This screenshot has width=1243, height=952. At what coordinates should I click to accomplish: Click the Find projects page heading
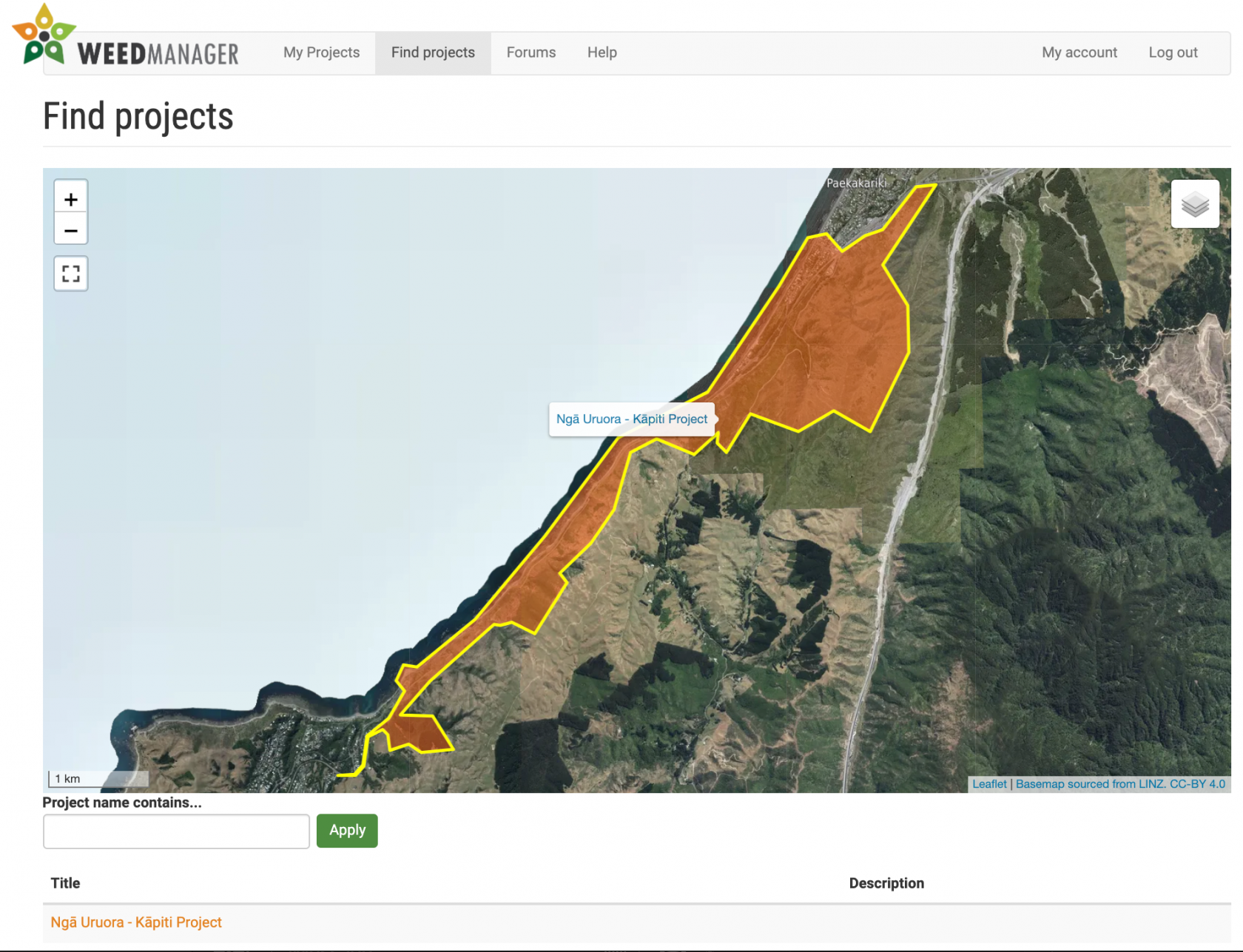138,117
